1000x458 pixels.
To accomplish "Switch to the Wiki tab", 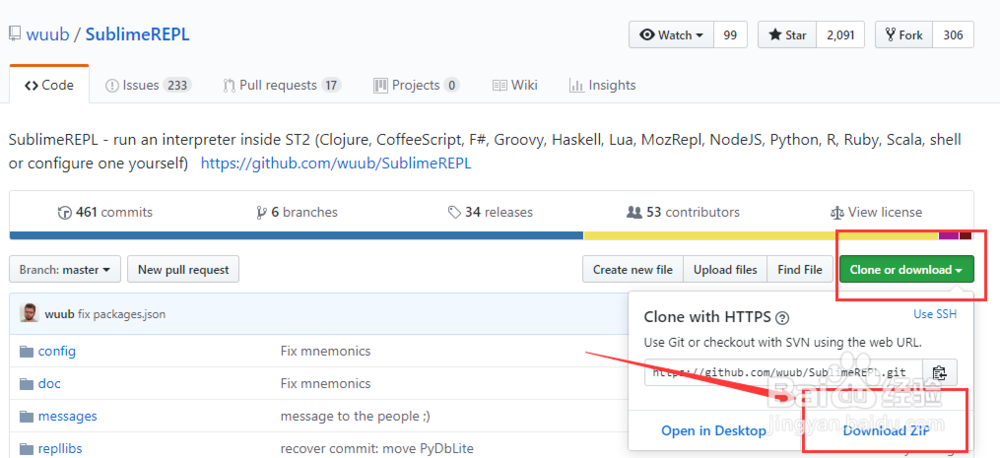I will [x=515, y=85].
